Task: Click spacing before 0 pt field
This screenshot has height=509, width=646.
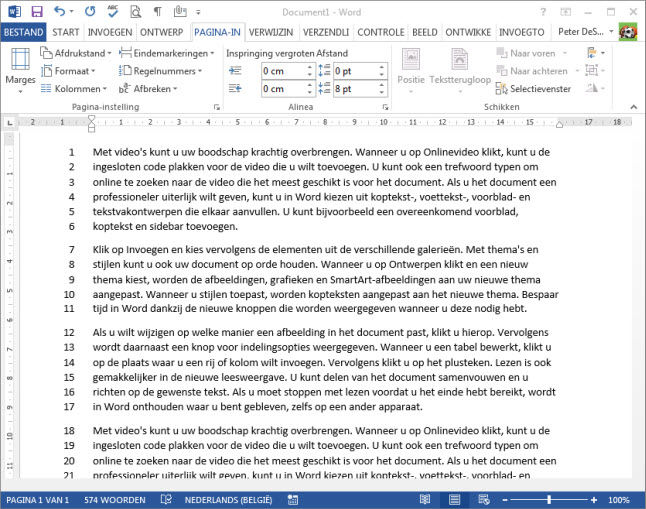Action: point(355,71)
